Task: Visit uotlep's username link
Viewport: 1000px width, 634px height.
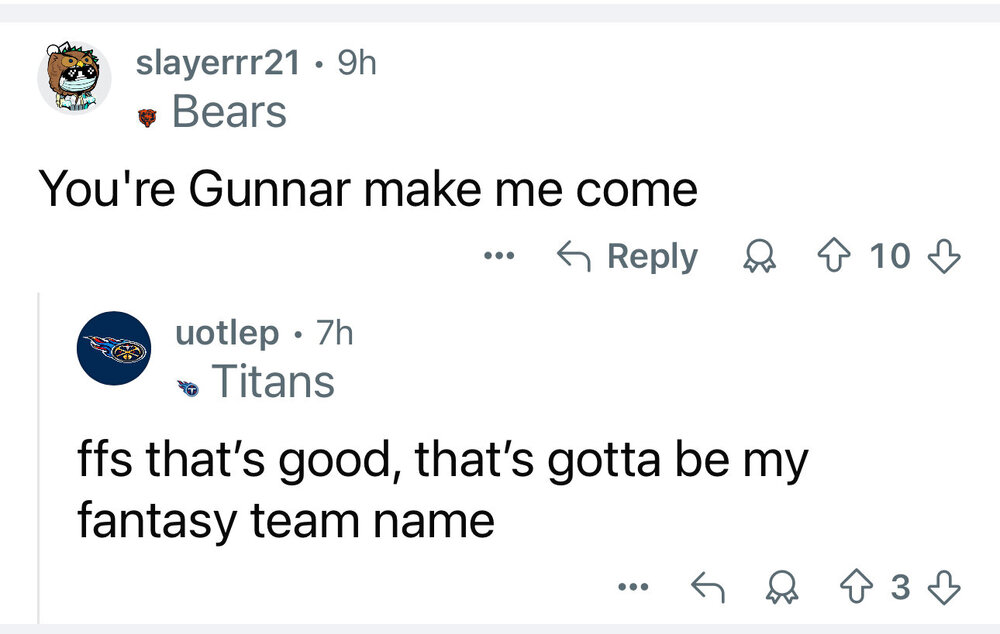Action: (x=227, y=333)
